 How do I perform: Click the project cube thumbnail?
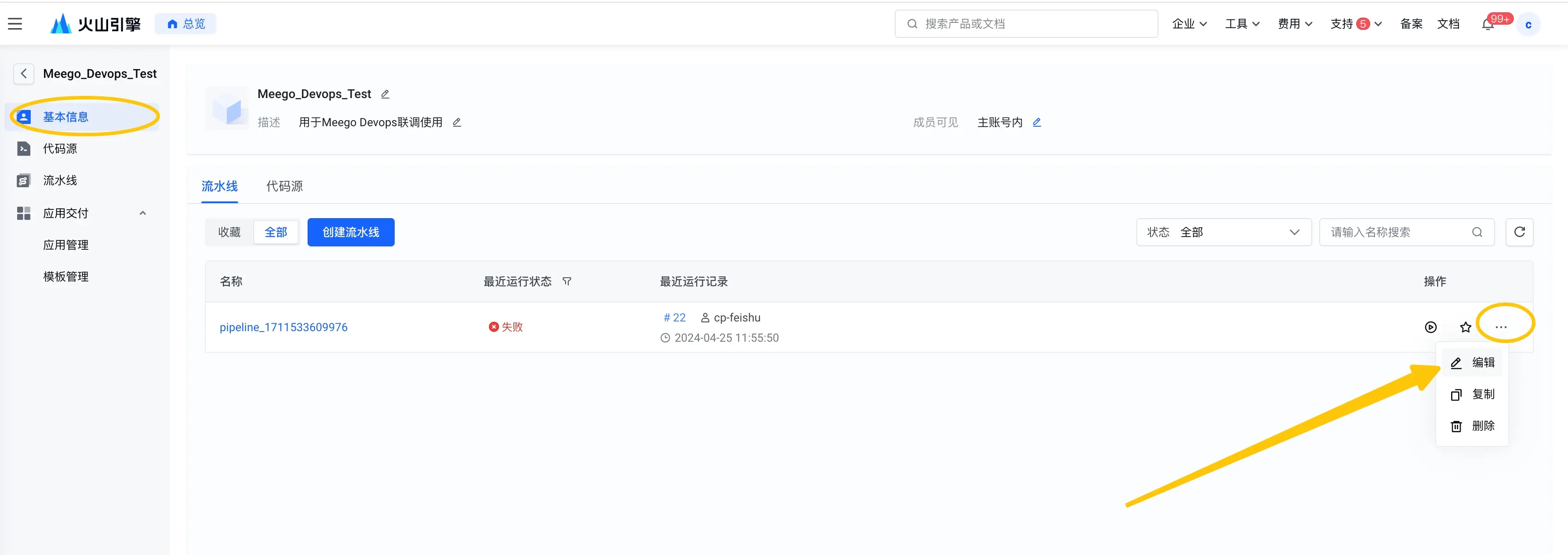point(226,108)
